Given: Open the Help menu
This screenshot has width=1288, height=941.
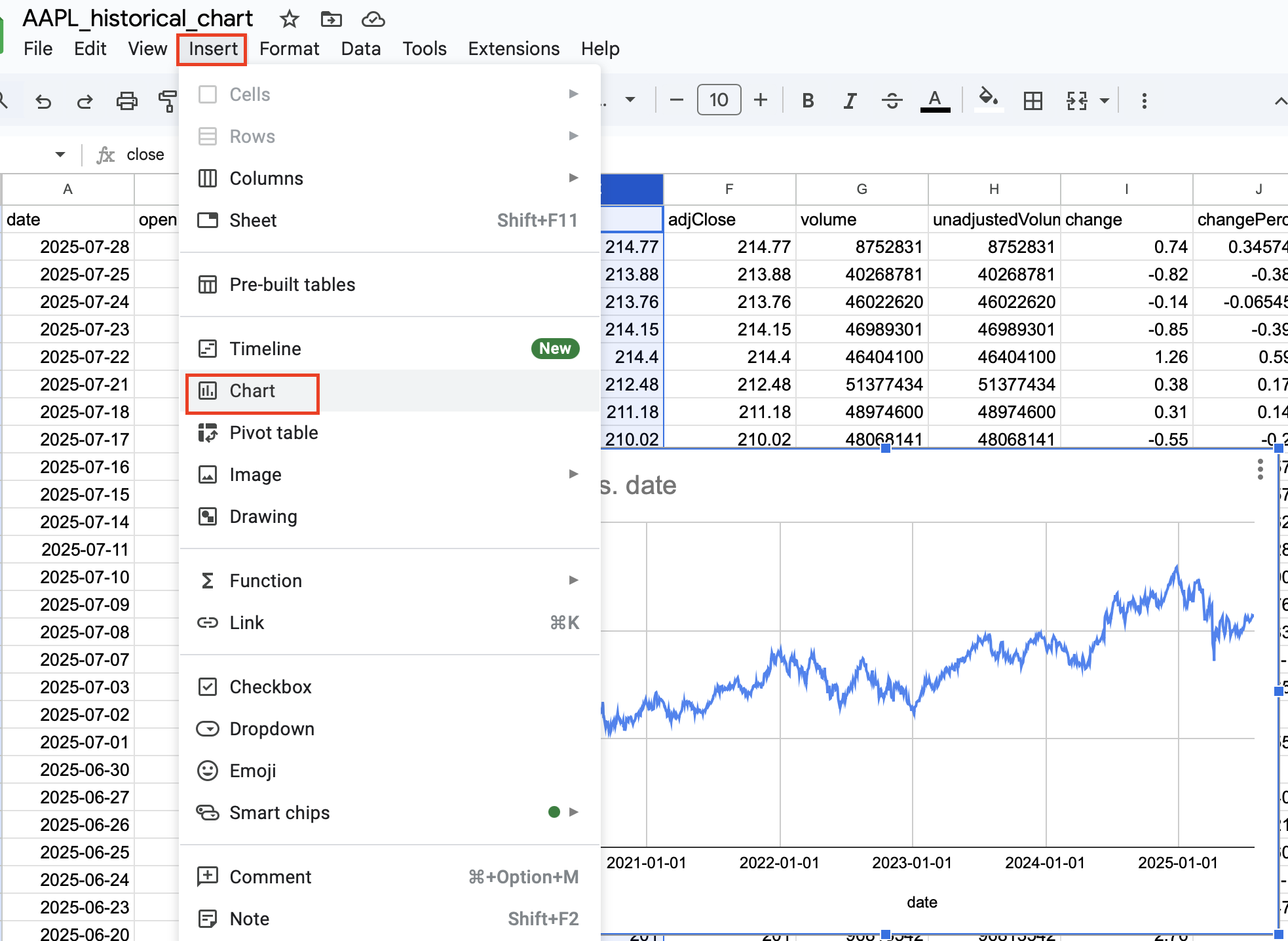Looking at the screenshot, I should coord(600,48).
